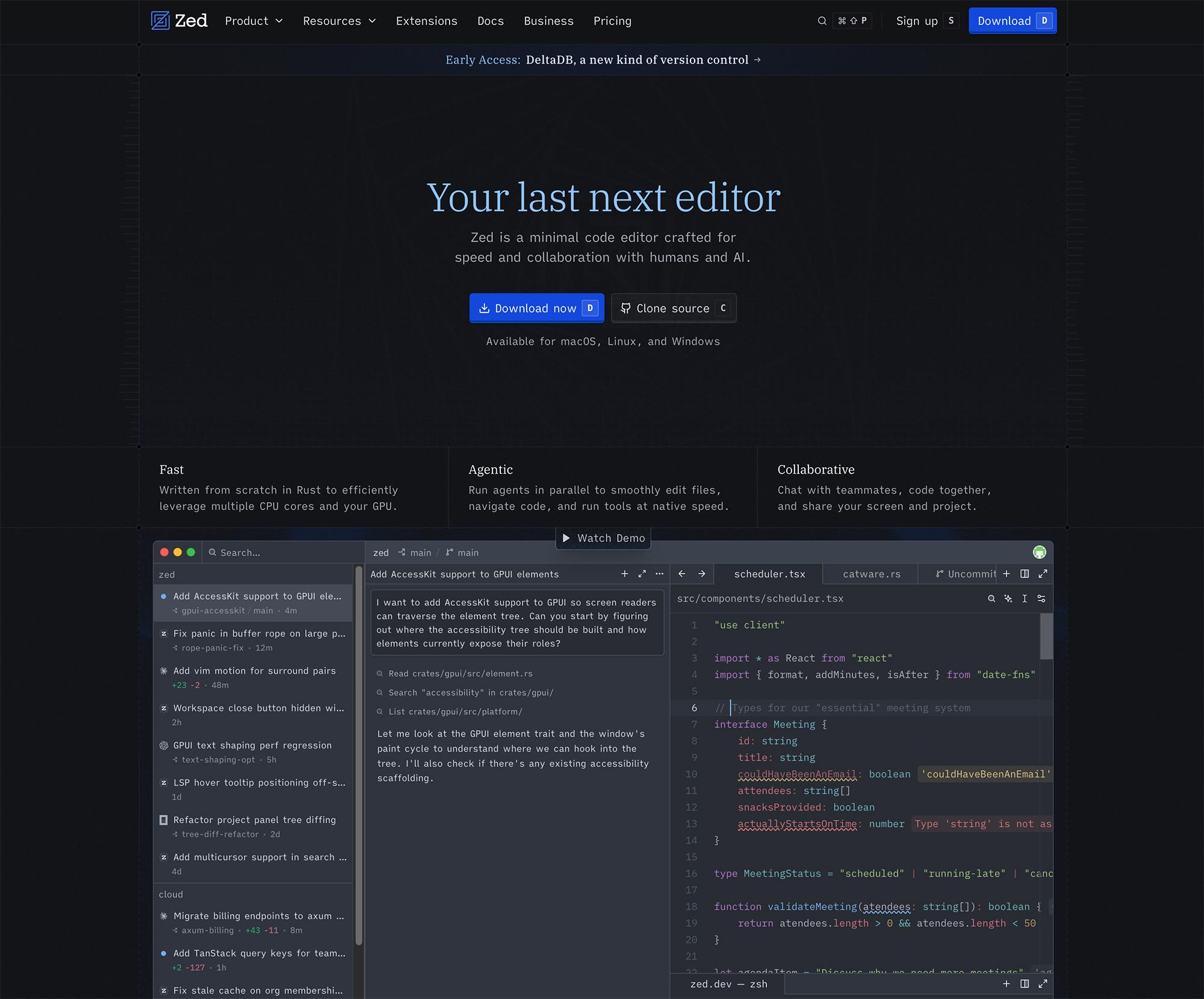Select thread Add AccessKit support to GPUI
This screenshot has height=999, width=1204.
(x=253, y=603)
